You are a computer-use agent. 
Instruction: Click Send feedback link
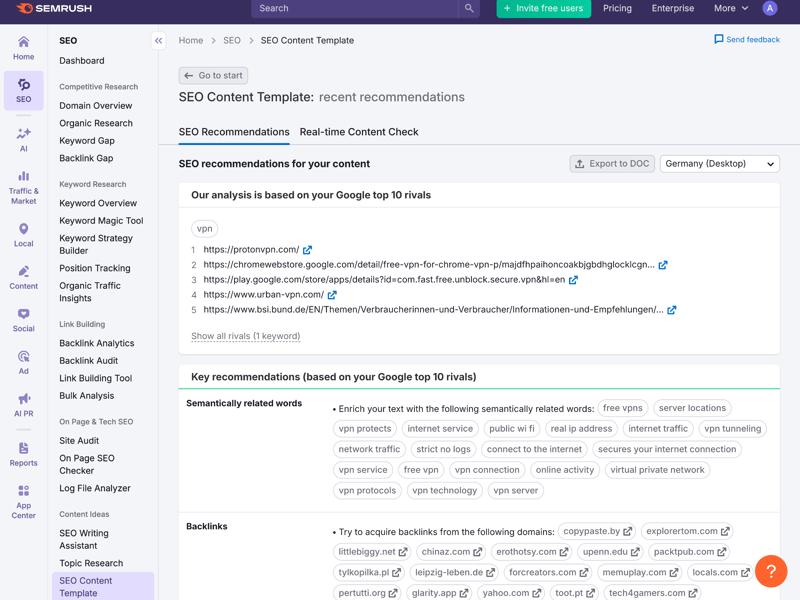[x=746, y=40]
